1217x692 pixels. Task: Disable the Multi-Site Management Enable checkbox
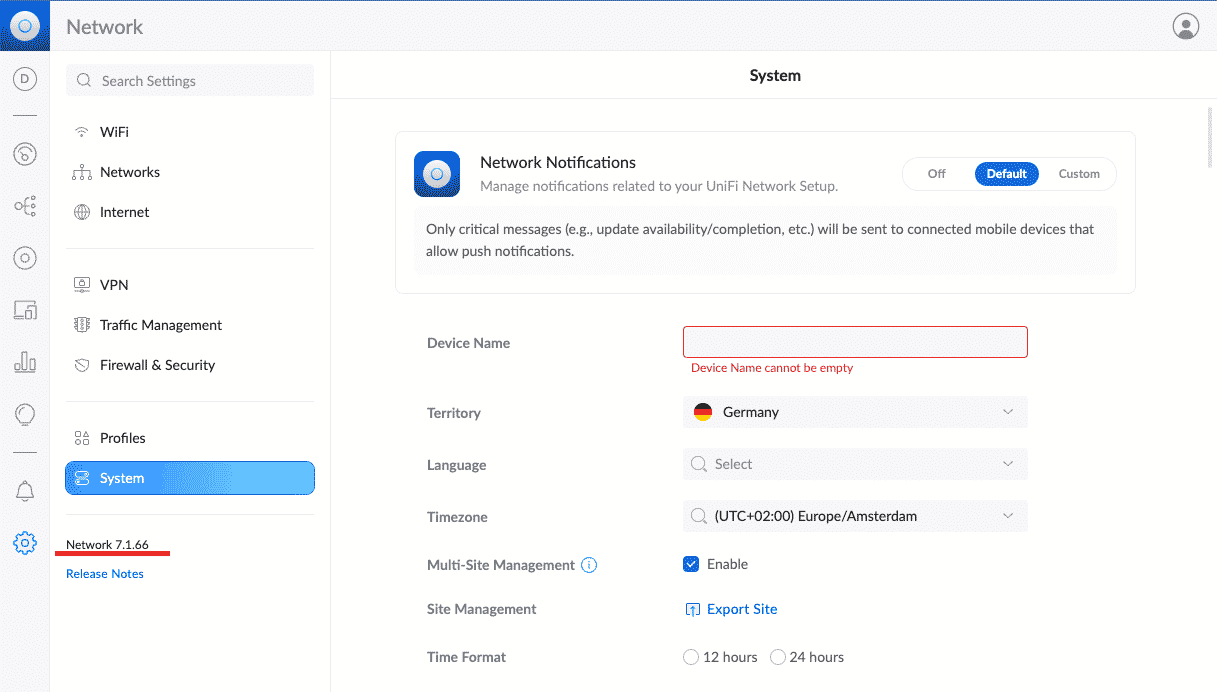point(691,564)
